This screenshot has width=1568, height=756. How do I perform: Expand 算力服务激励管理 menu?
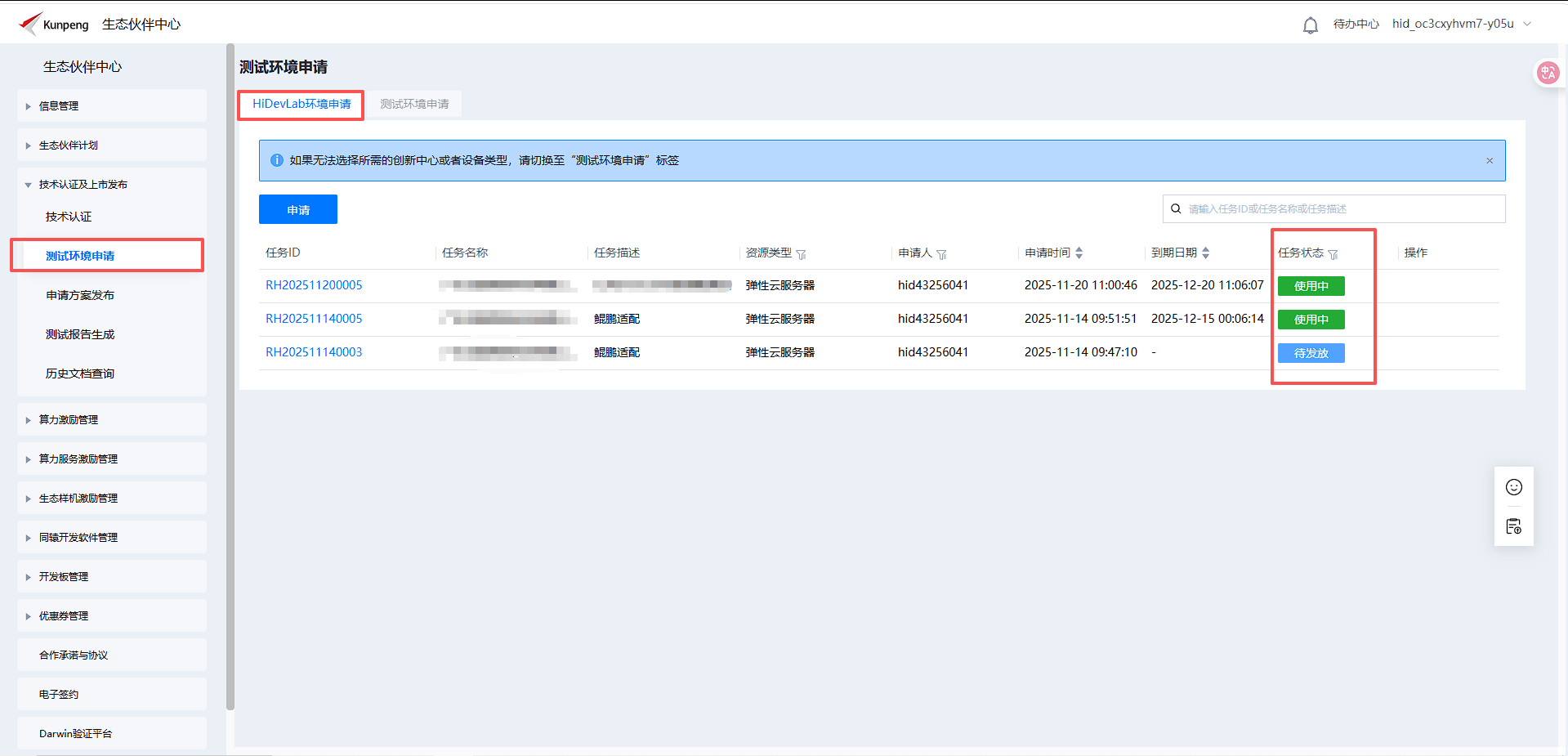[111, 459]
